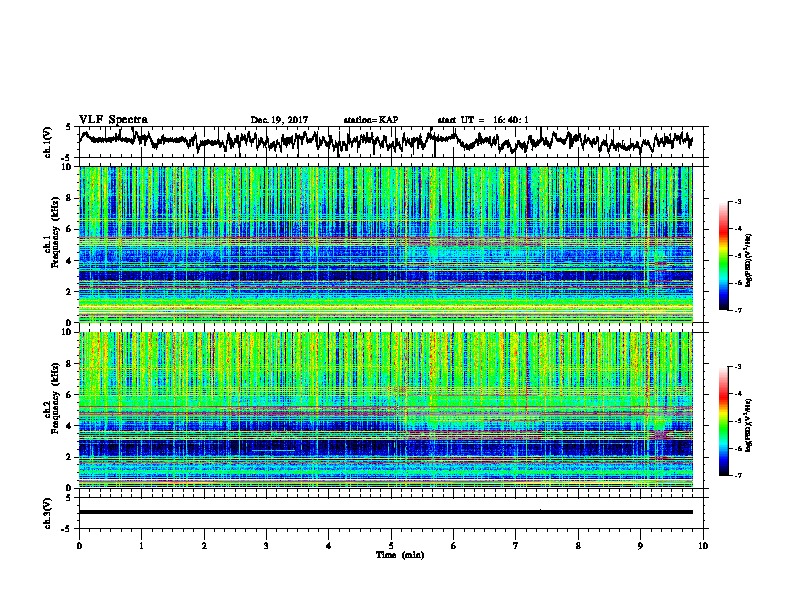Click the "-5" volt tick of ch.3(V) panel

pyautogui.click(x=67, y=529)
